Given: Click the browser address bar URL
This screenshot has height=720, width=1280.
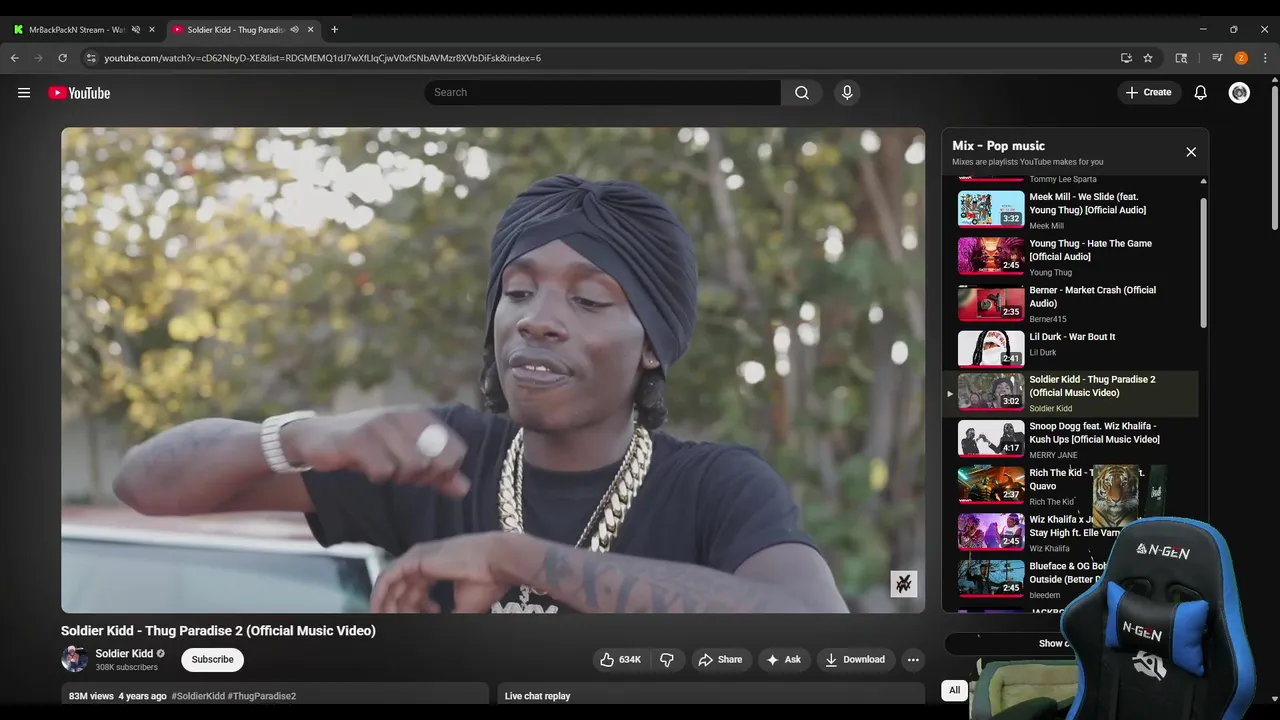Looking at the screenshot, I should coord(322,58).
